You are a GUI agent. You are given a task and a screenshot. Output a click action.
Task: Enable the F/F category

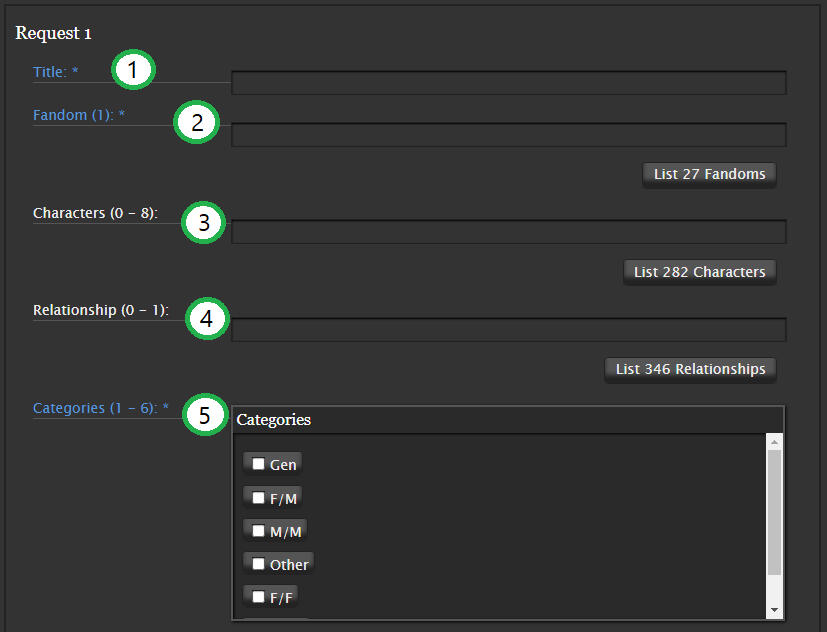click(x=258, y=596)
